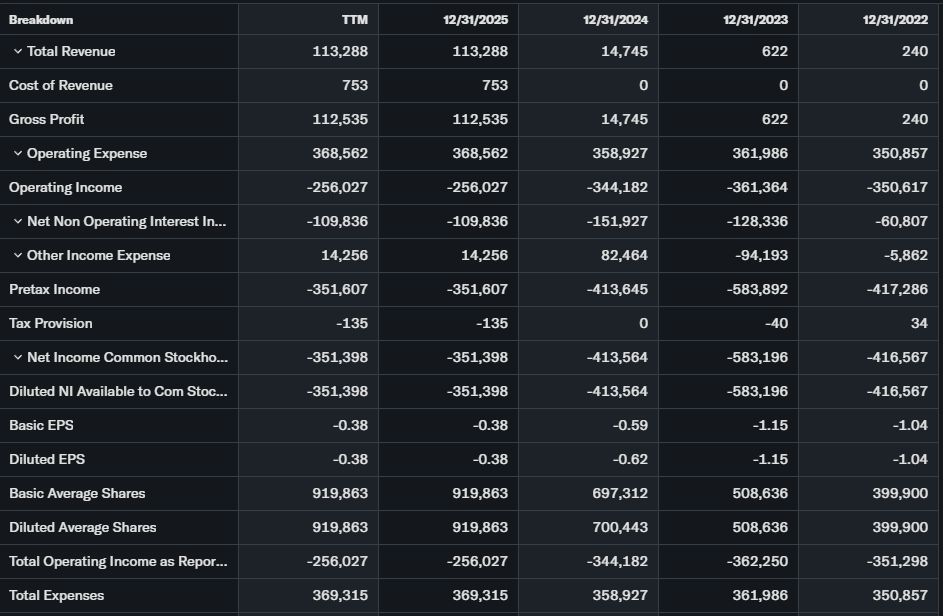Screen dimensions: 943x616
Task: Expand the Other Income Expense chevron
Action: point(18,255)
